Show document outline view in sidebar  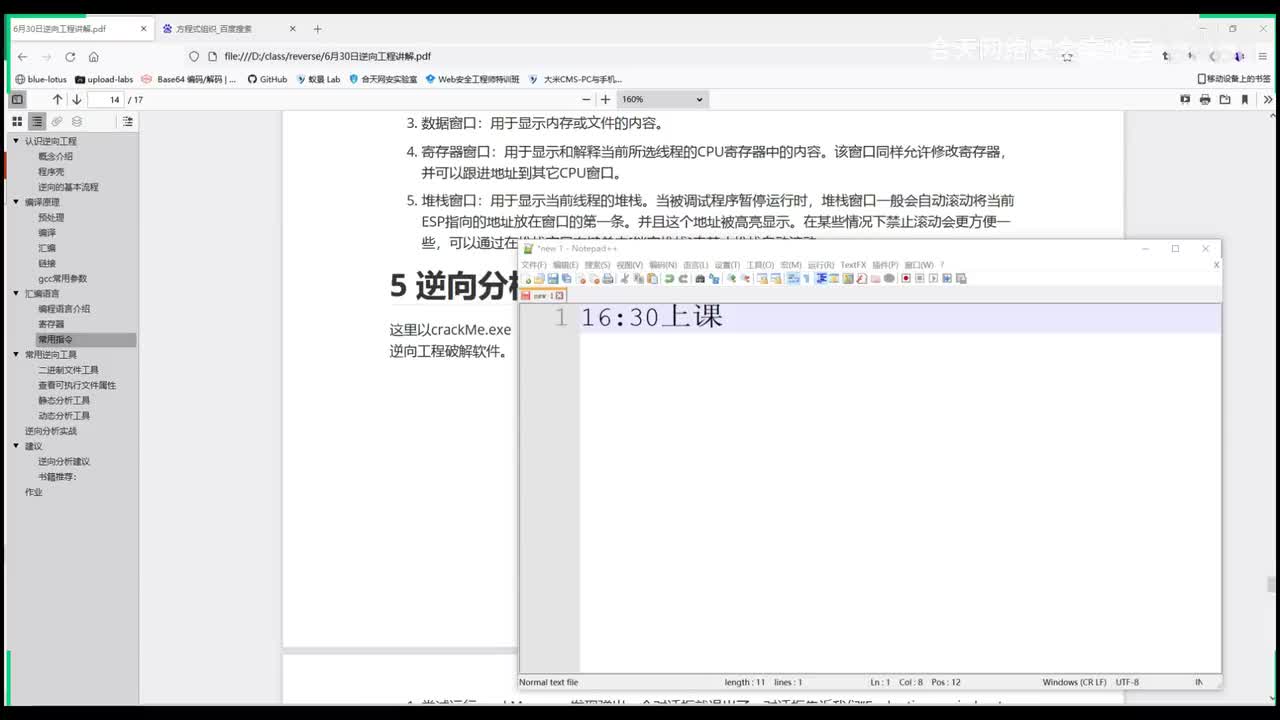37,121
